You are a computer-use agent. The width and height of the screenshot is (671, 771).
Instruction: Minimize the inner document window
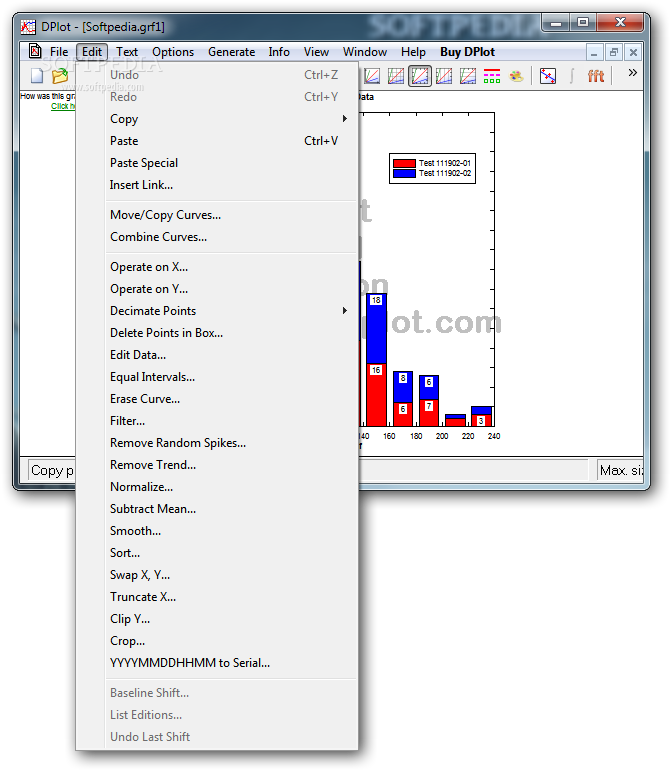point(594,52)
